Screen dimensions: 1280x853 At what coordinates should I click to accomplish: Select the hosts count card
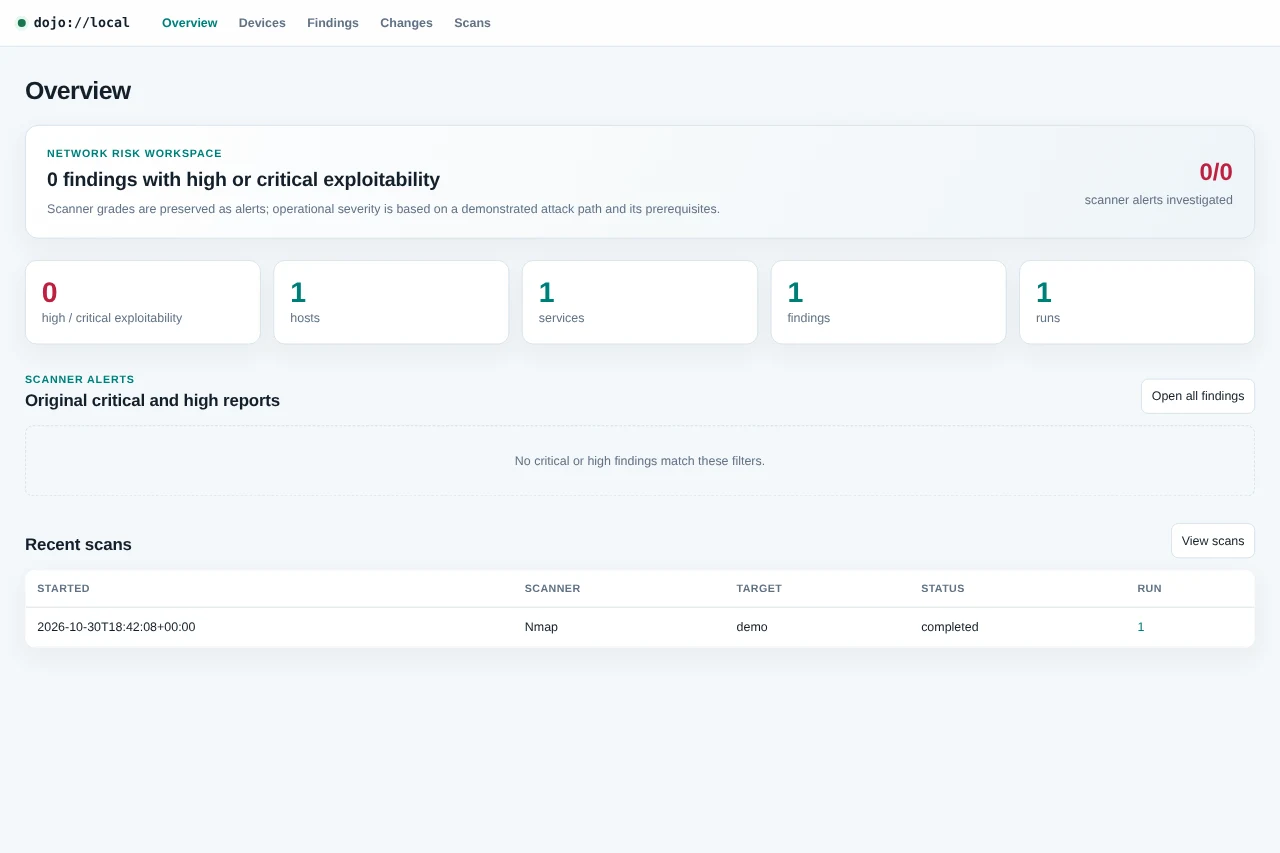coord(391,302)
